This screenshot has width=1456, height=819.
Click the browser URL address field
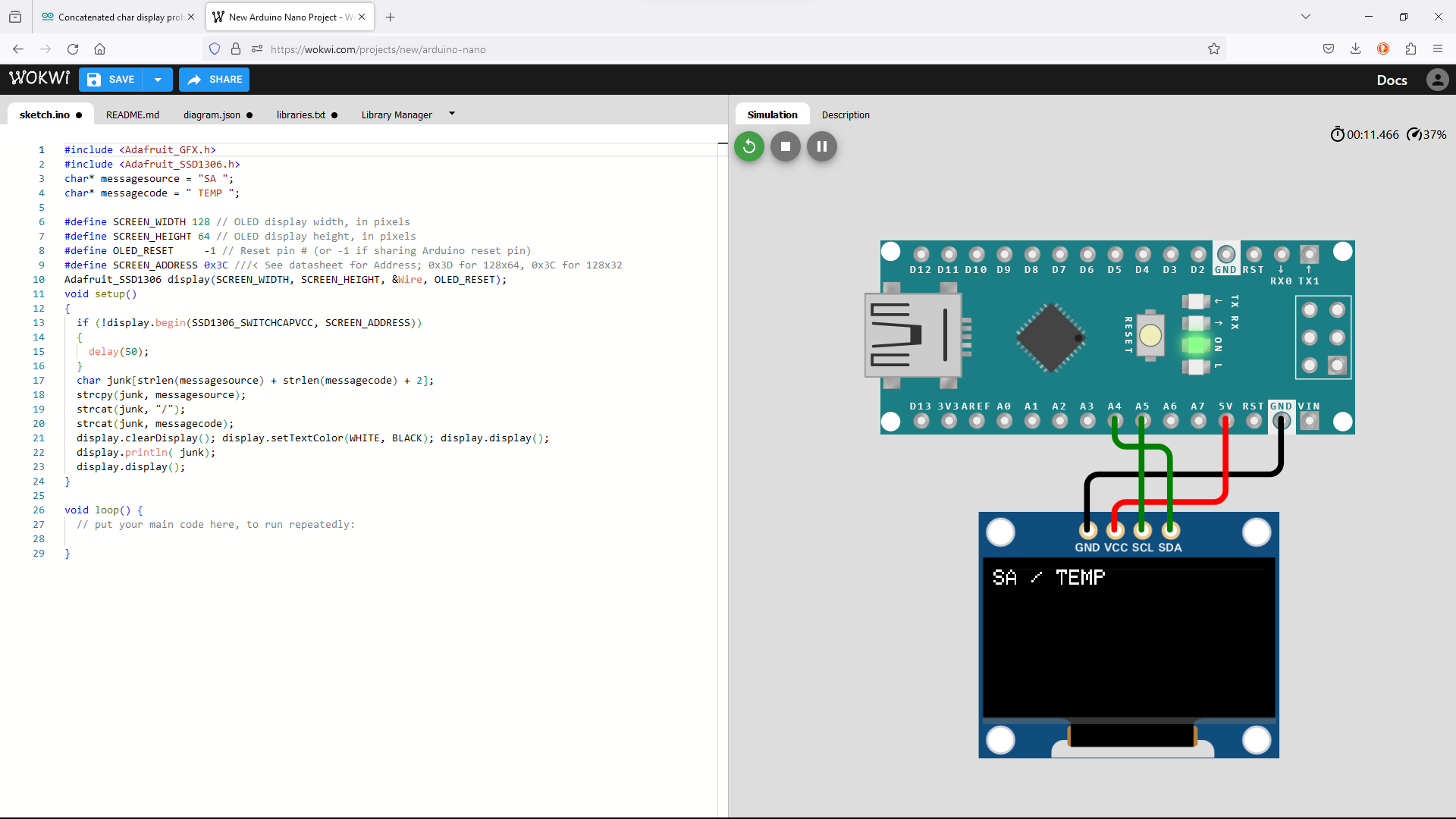click(x=682, y=49)
